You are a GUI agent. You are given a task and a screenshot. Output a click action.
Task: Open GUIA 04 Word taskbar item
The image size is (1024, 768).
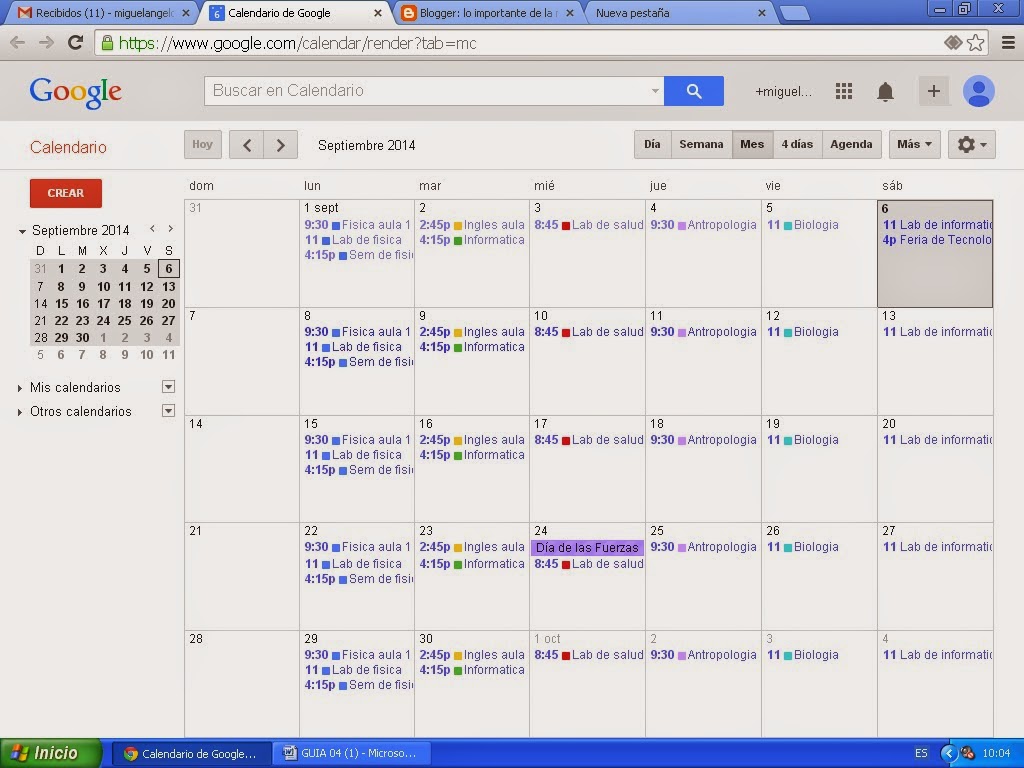[x=351, y=753]
